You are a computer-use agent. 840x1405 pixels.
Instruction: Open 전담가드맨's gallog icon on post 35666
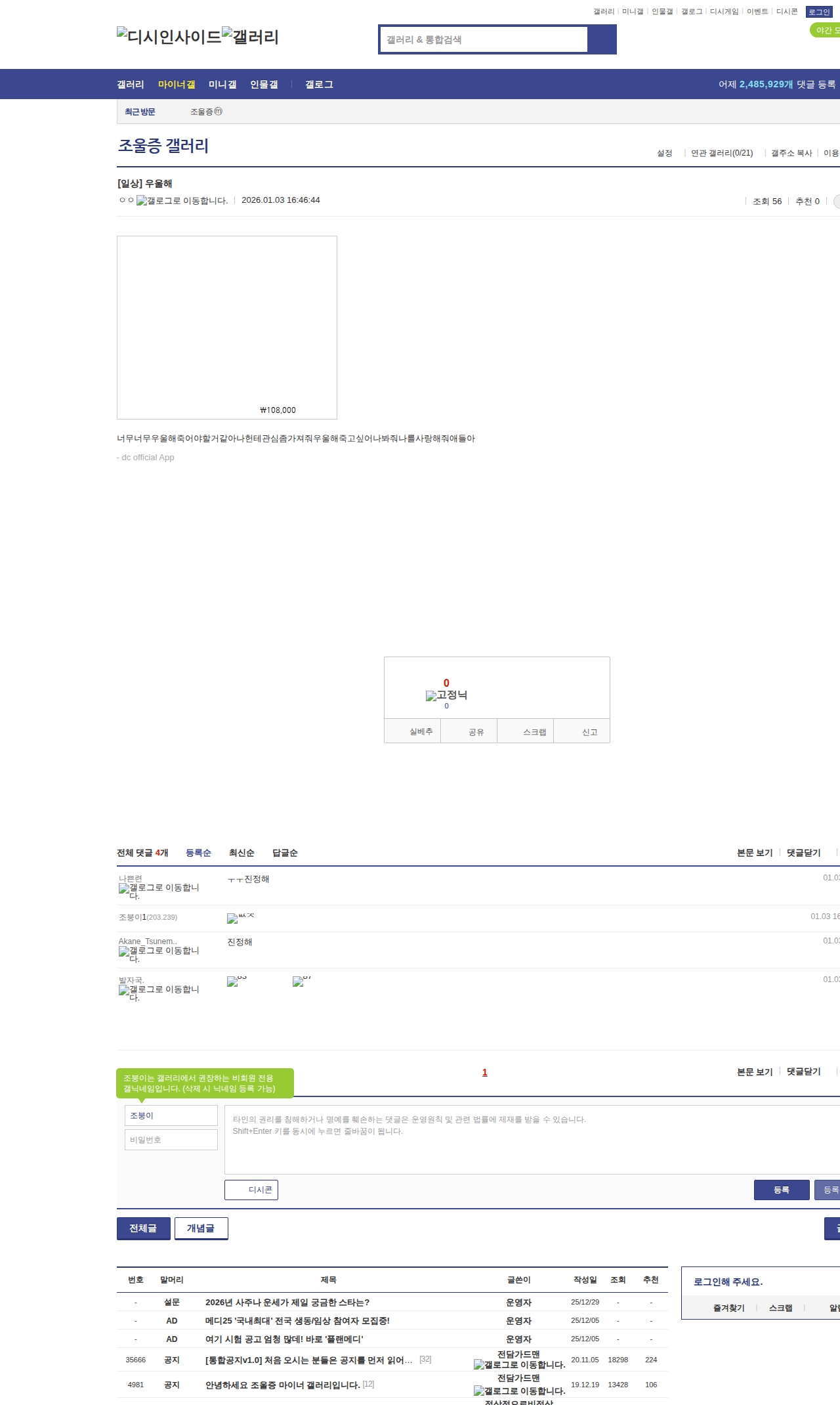tap(519, 1364)
